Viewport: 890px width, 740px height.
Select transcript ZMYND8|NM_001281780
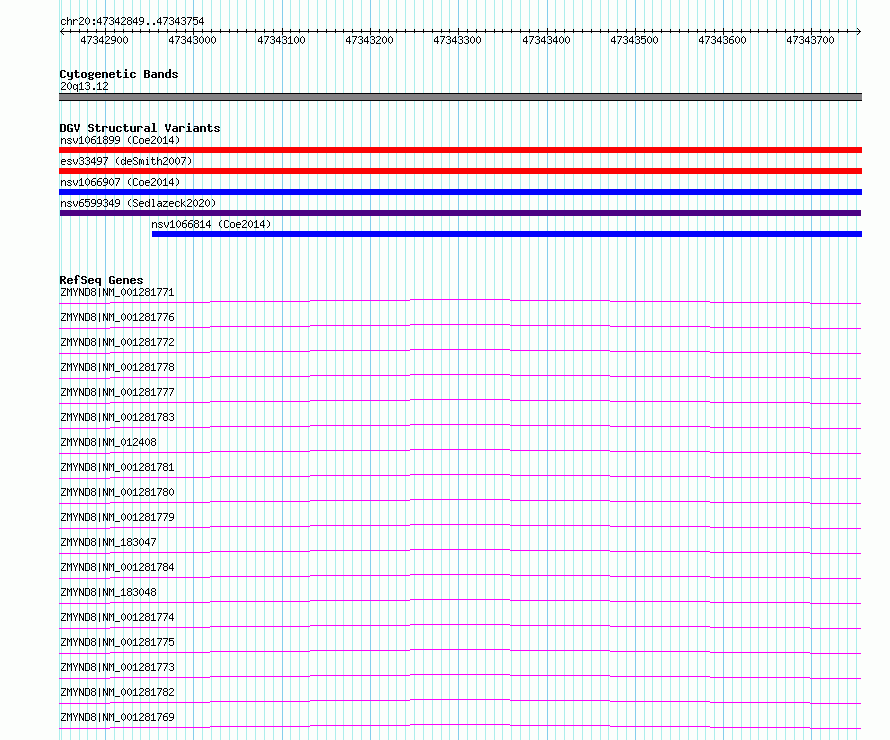point(117,492)
